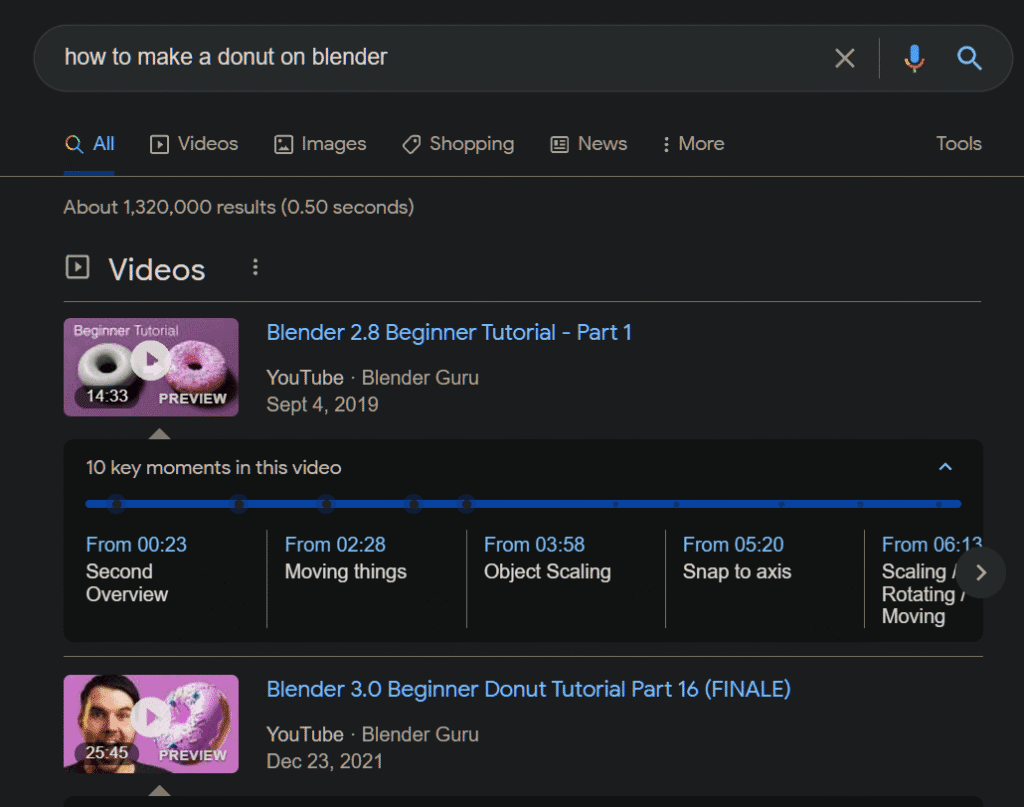Click the Videos section three-dot options icon
The height and width of the screenshot is (807, 1024).
(x=255, y=267)
